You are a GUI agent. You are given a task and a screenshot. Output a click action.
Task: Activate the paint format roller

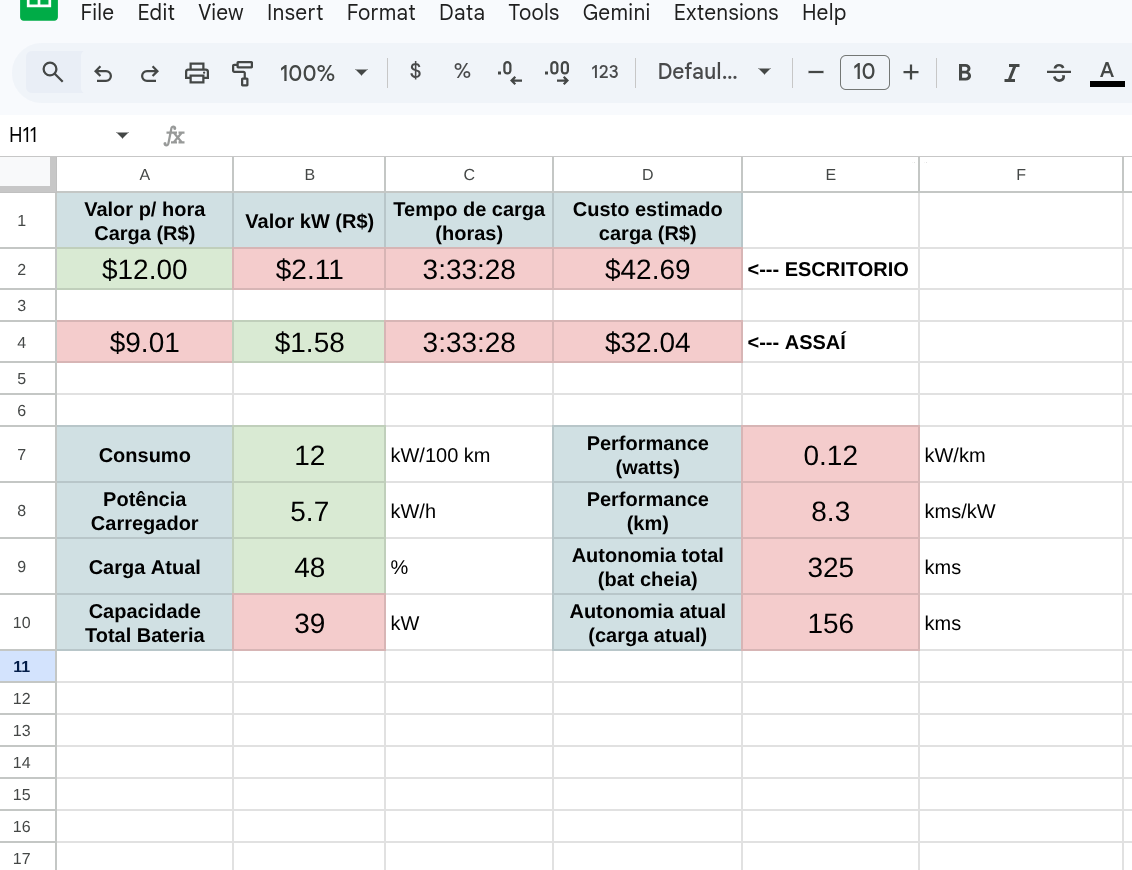(x=242, y=72)
